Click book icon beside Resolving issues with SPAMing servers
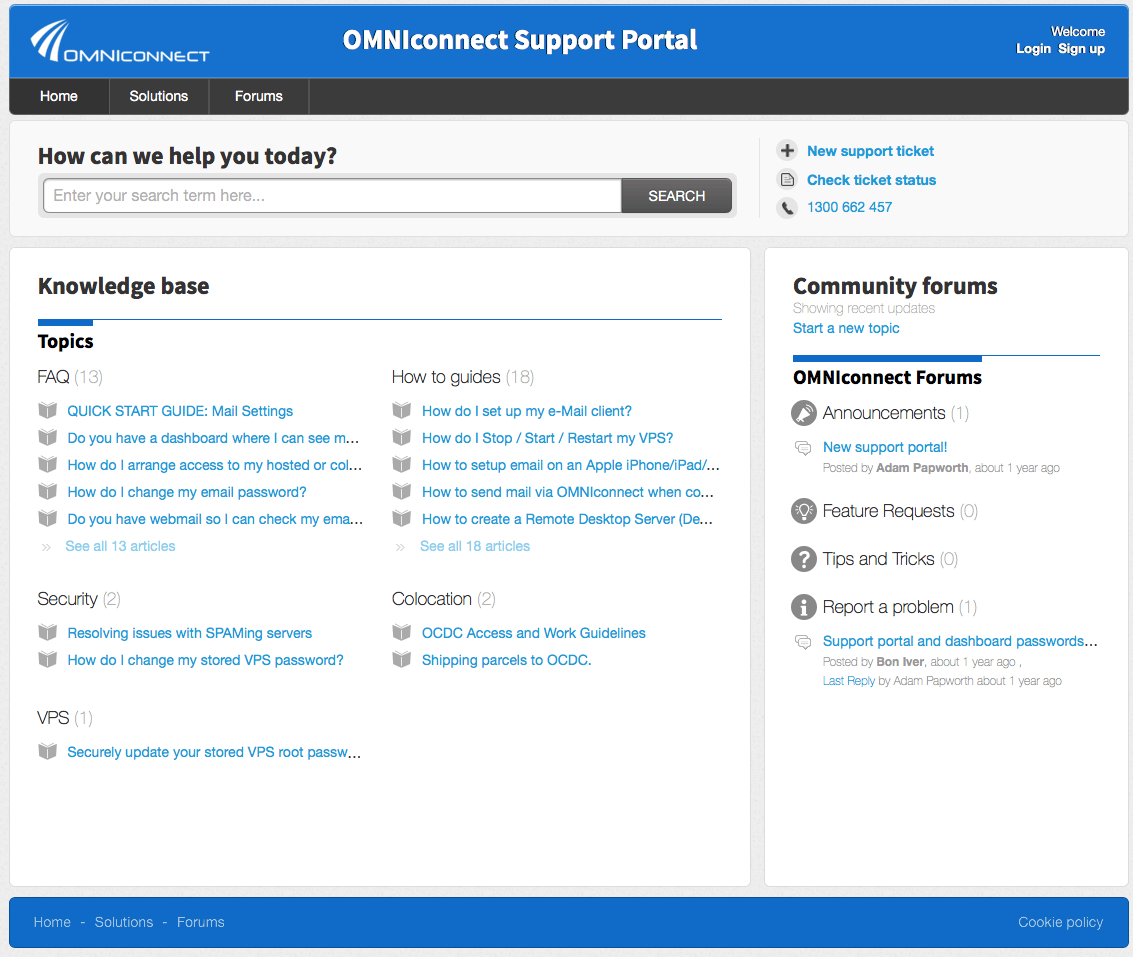The width and height of the screenshot is (1133, 957). 48,632
